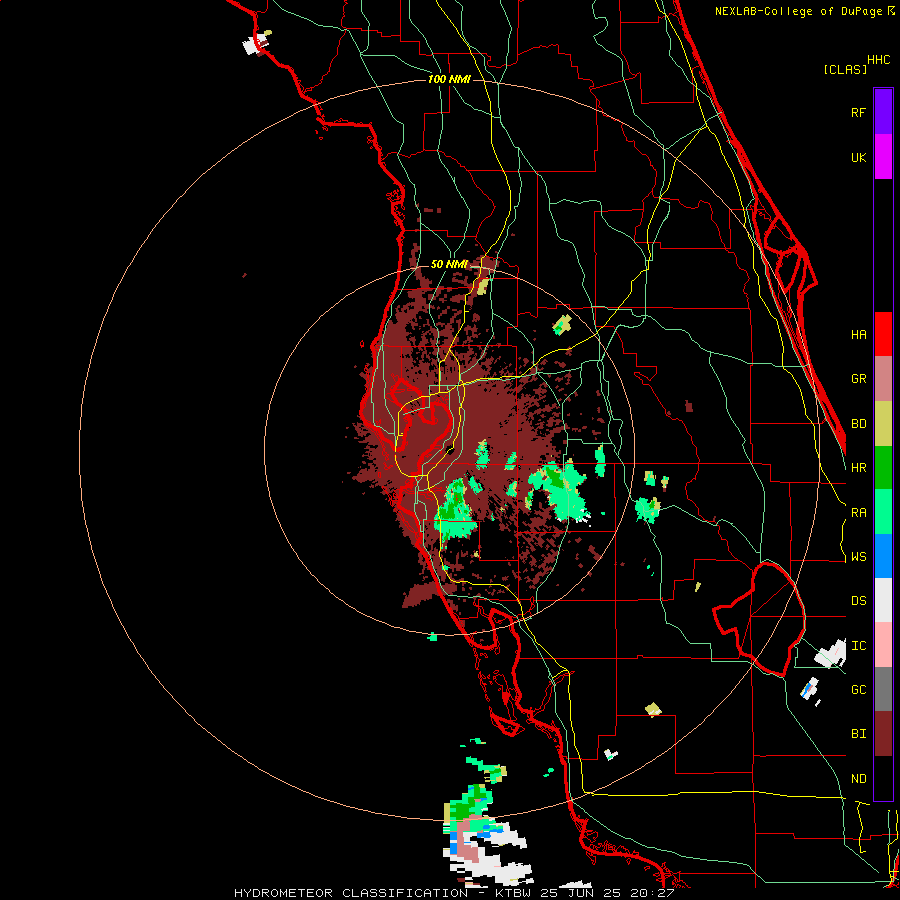Click the 'HHC' product code text
The height and width of the screenshot is (900, 900).
[x=878, y=60]
